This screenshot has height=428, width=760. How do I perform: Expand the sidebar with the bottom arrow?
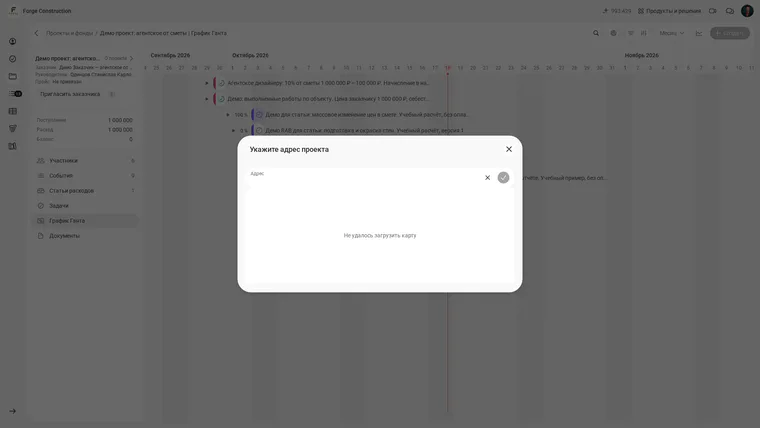(13, 411)
